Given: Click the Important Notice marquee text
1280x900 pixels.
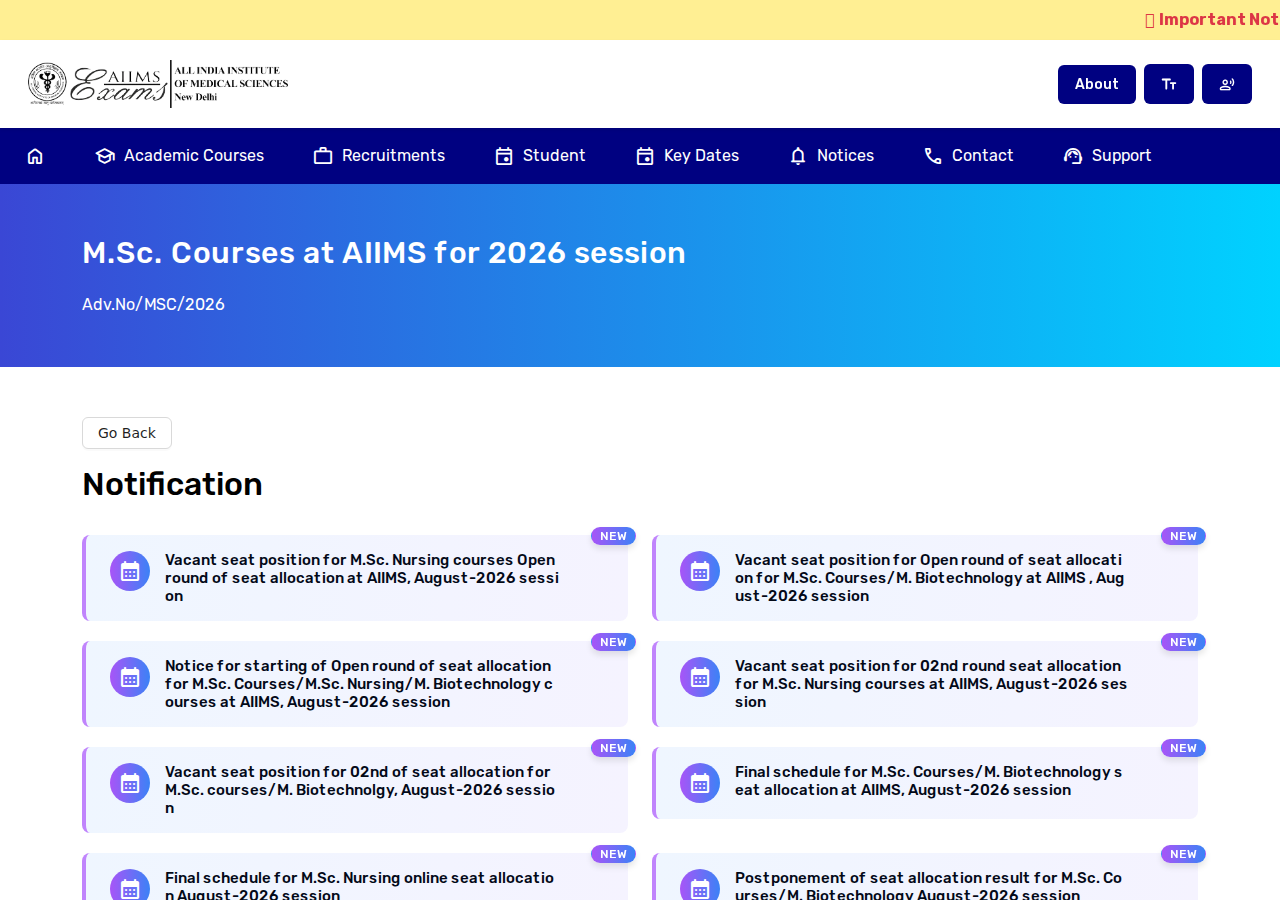Looking at the screenshot, I should click(x=1212, y=20).
